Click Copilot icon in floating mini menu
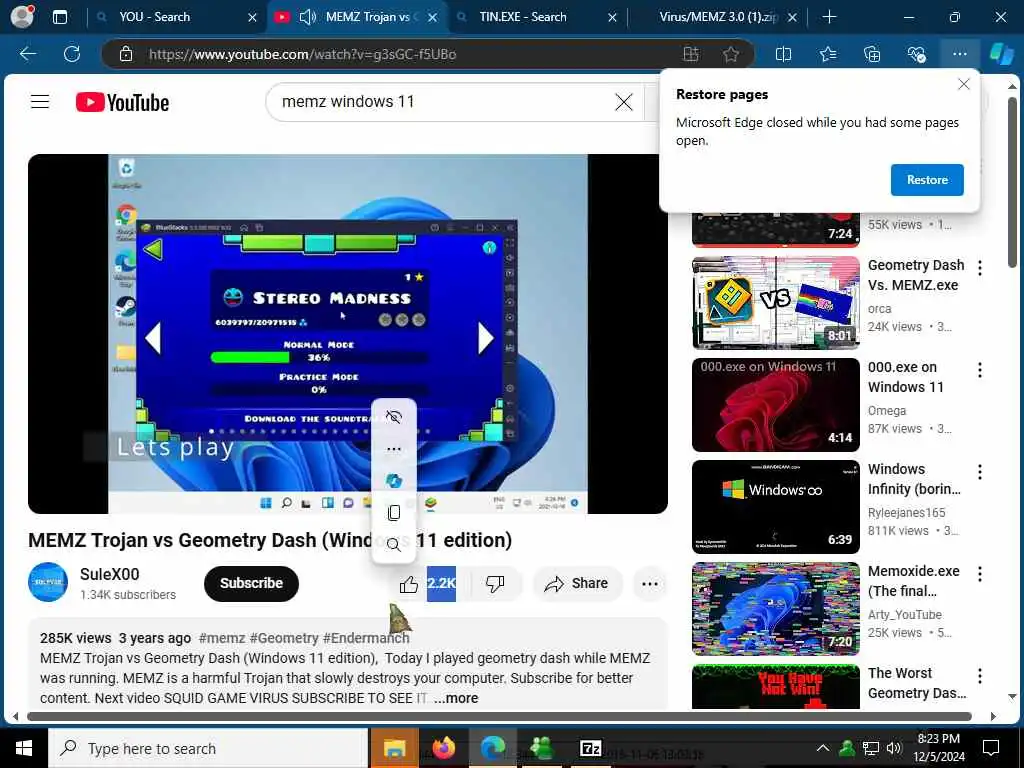 pos(394,481)
